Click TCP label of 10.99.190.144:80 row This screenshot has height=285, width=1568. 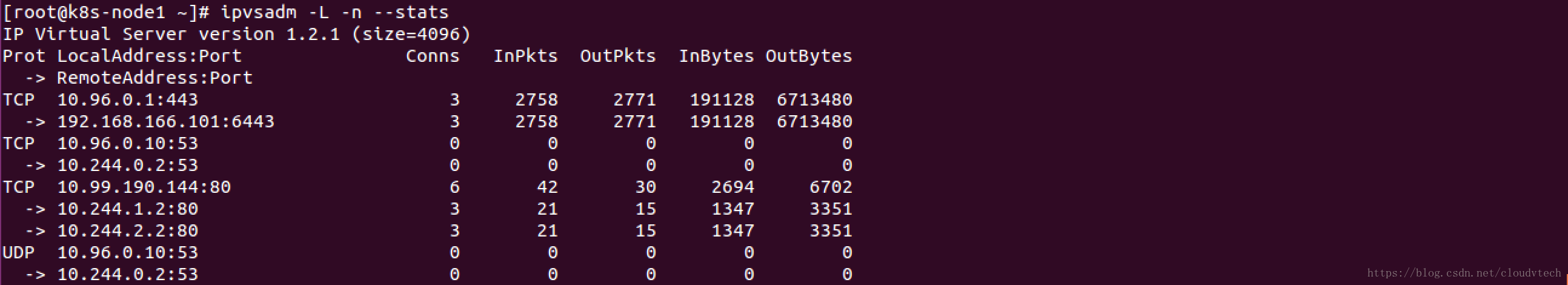tap(19, 187)
